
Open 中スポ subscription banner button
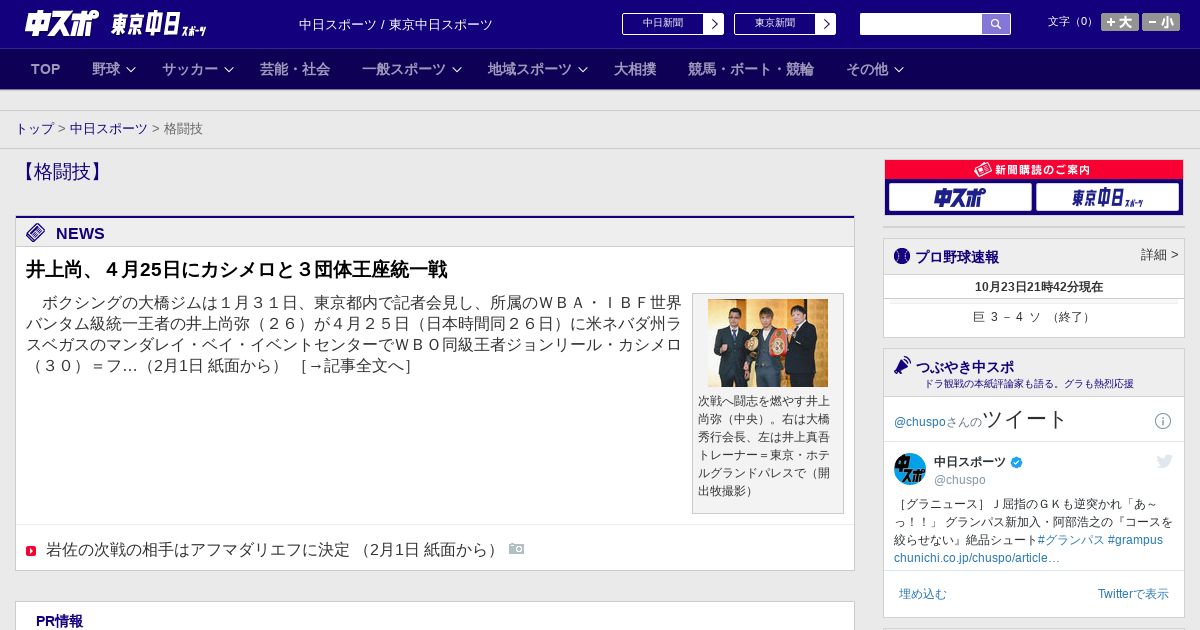[960, 197]
